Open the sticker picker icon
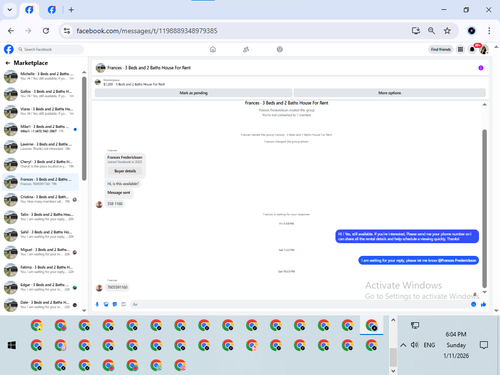500x375 pixels. [115, 304]
